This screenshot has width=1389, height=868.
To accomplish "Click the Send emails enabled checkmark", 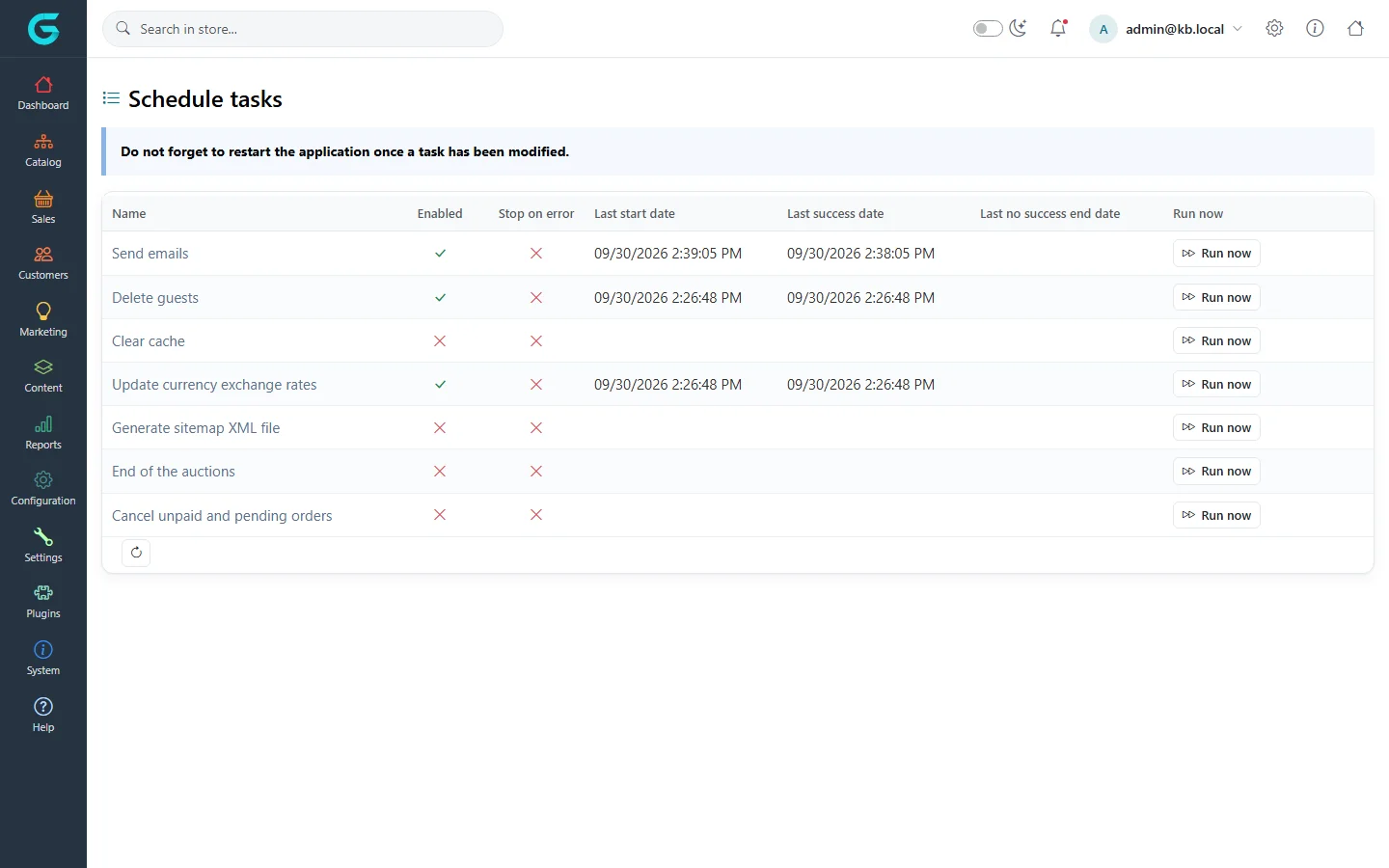I will [x=440, y=254].
